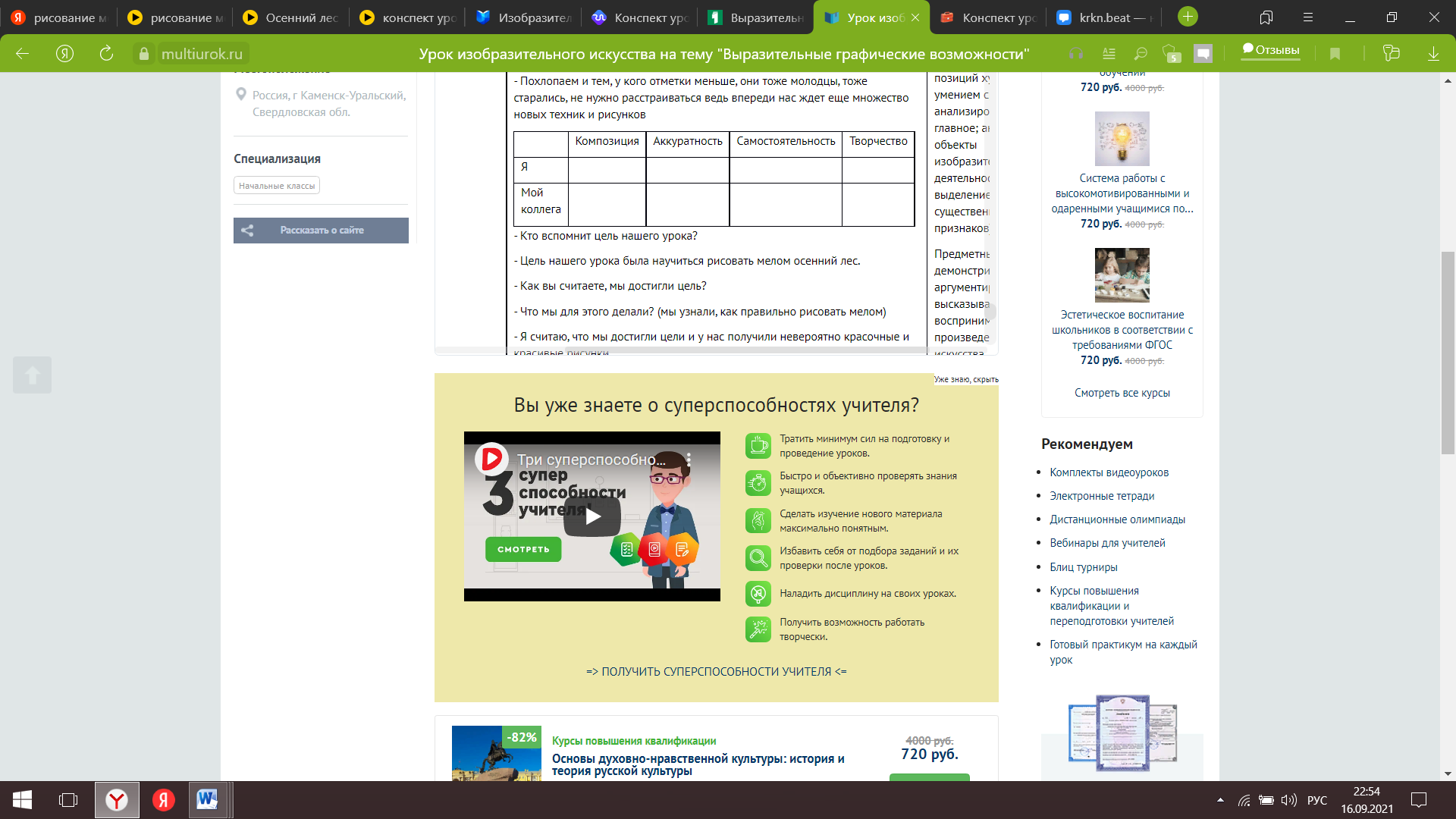Open the video three-dot options menu

(x=689, y=460)
